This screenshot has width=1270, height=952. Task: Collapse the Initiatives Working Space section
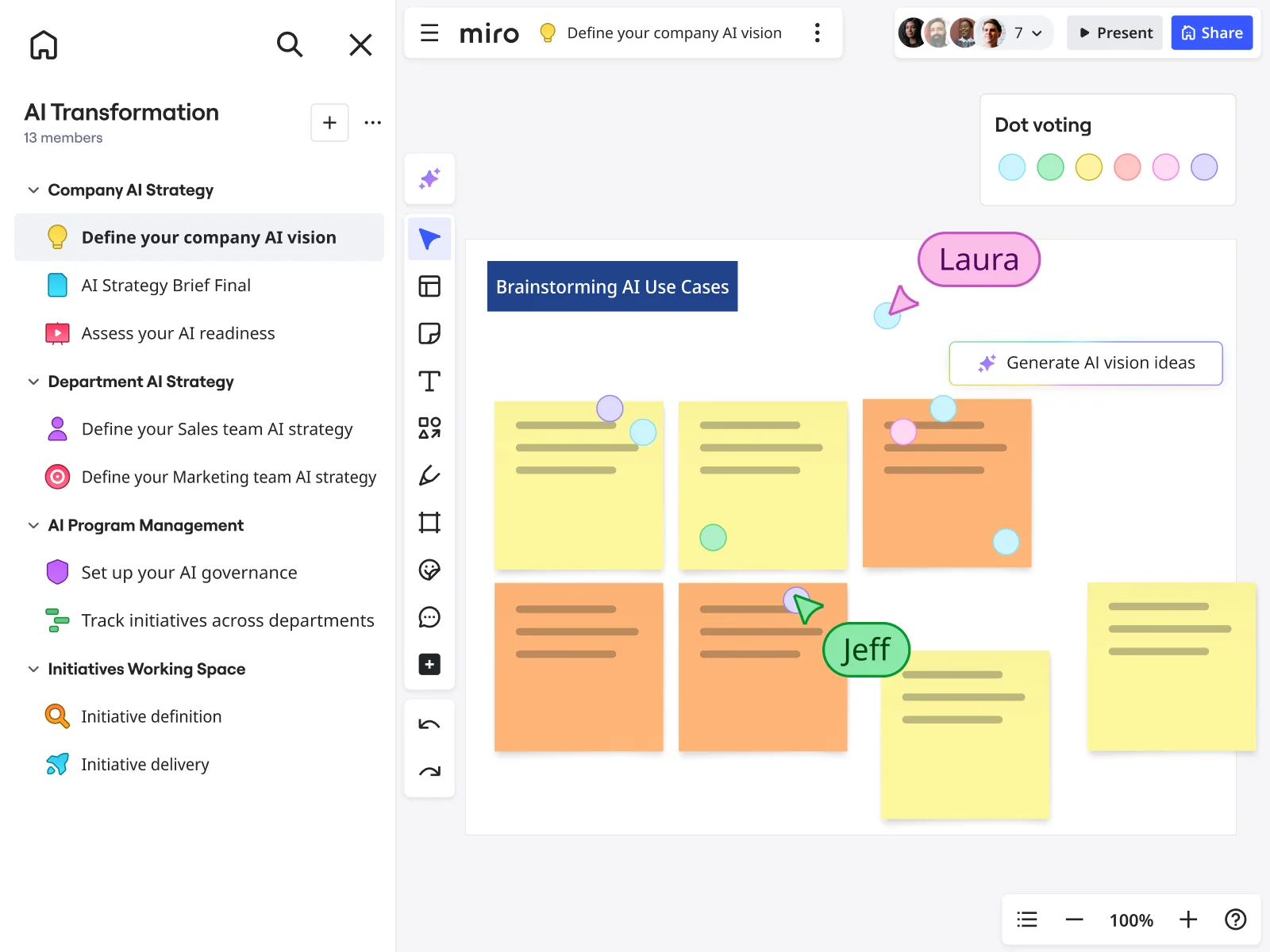(33, 669)
